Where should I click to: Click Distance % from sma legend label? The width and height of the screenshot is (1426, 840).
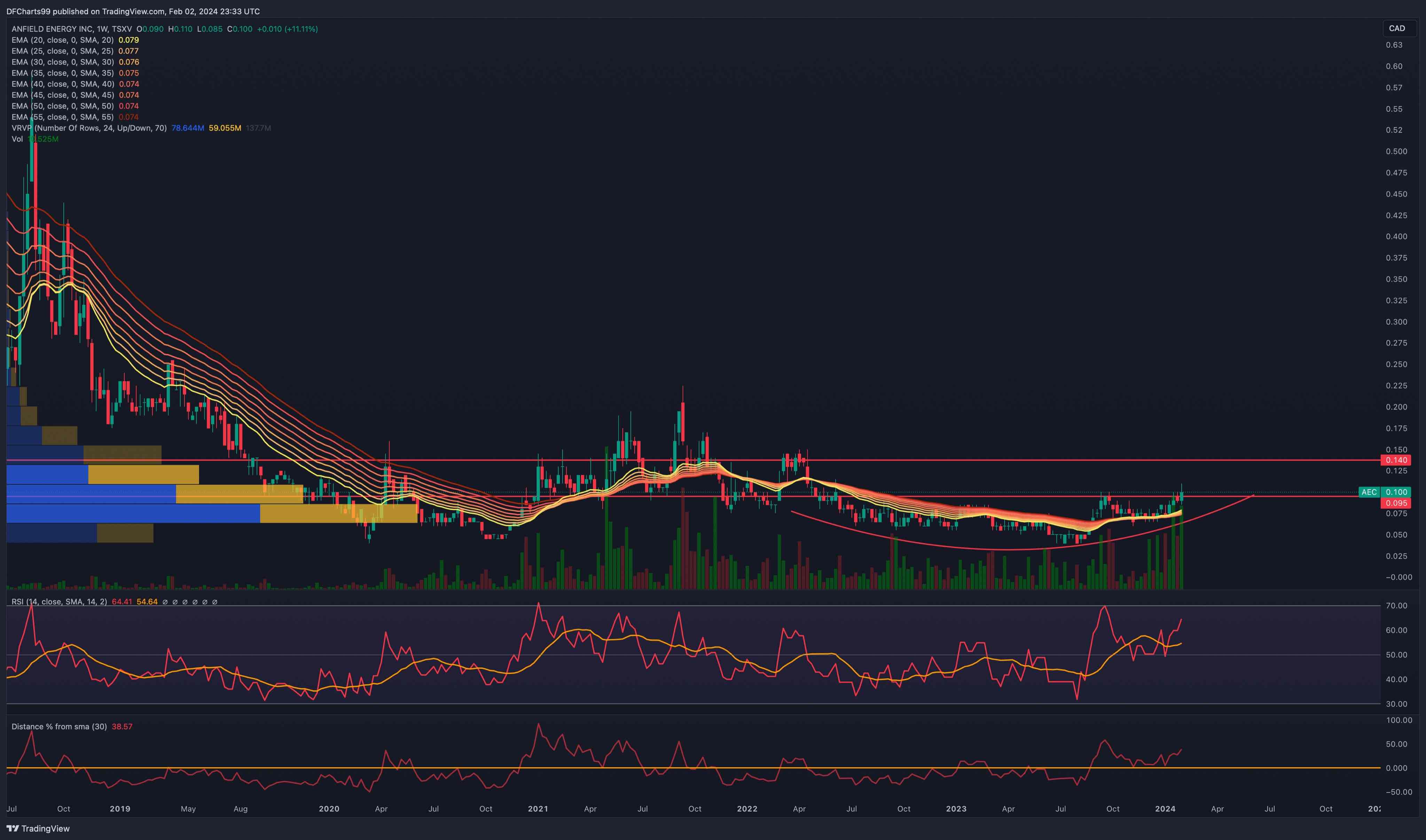[x=59, y=726]
